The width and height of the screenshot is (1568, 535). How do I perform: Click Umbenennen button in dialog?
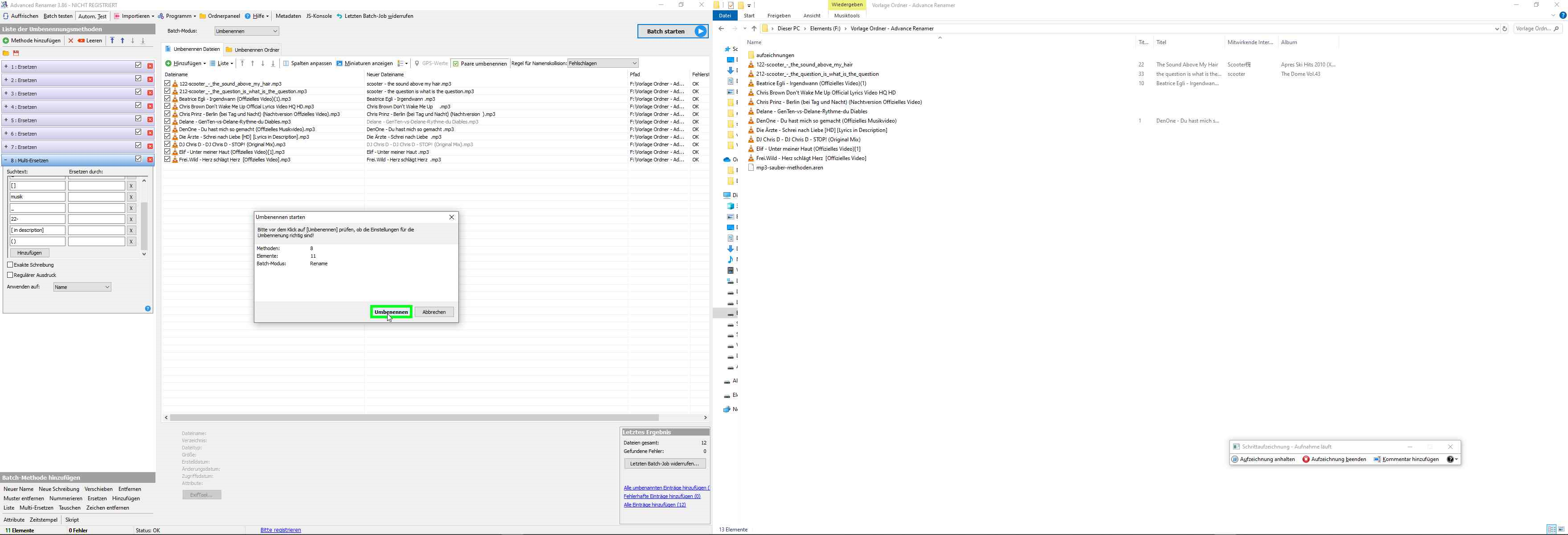391,312
